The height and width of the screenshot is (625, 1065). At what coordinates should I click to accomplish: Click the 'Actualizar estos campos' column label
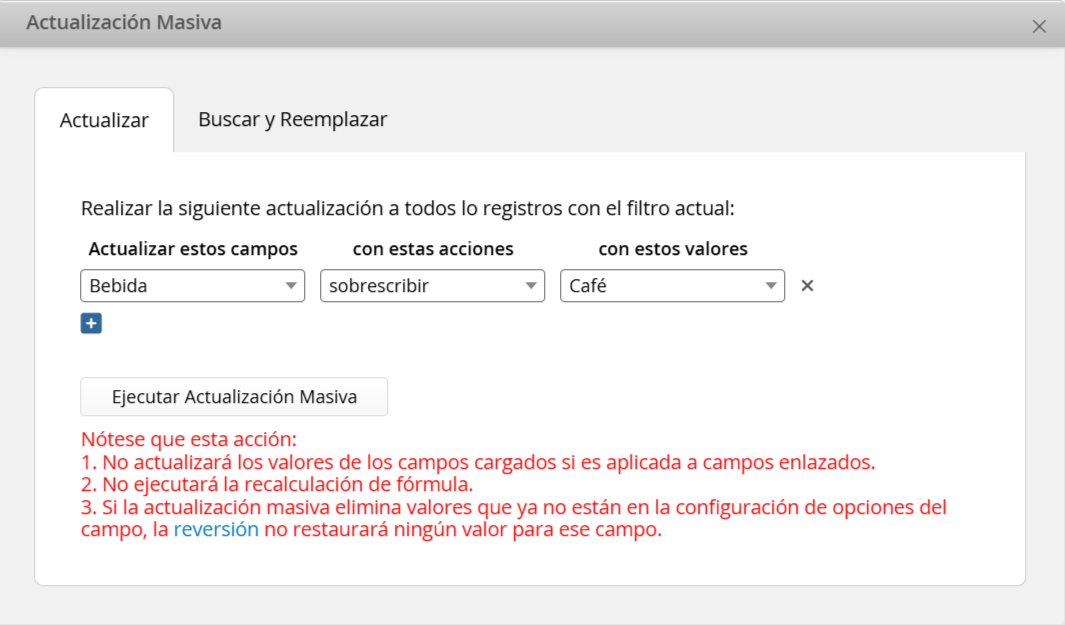(x=193, y=249)
